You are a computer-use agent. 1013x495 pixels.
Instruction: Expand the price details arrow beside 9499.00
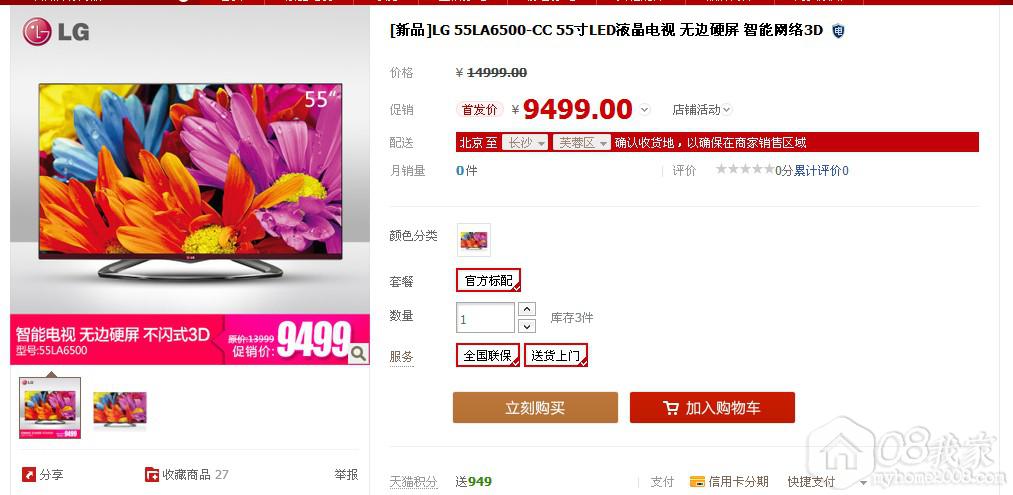point(644,110)
